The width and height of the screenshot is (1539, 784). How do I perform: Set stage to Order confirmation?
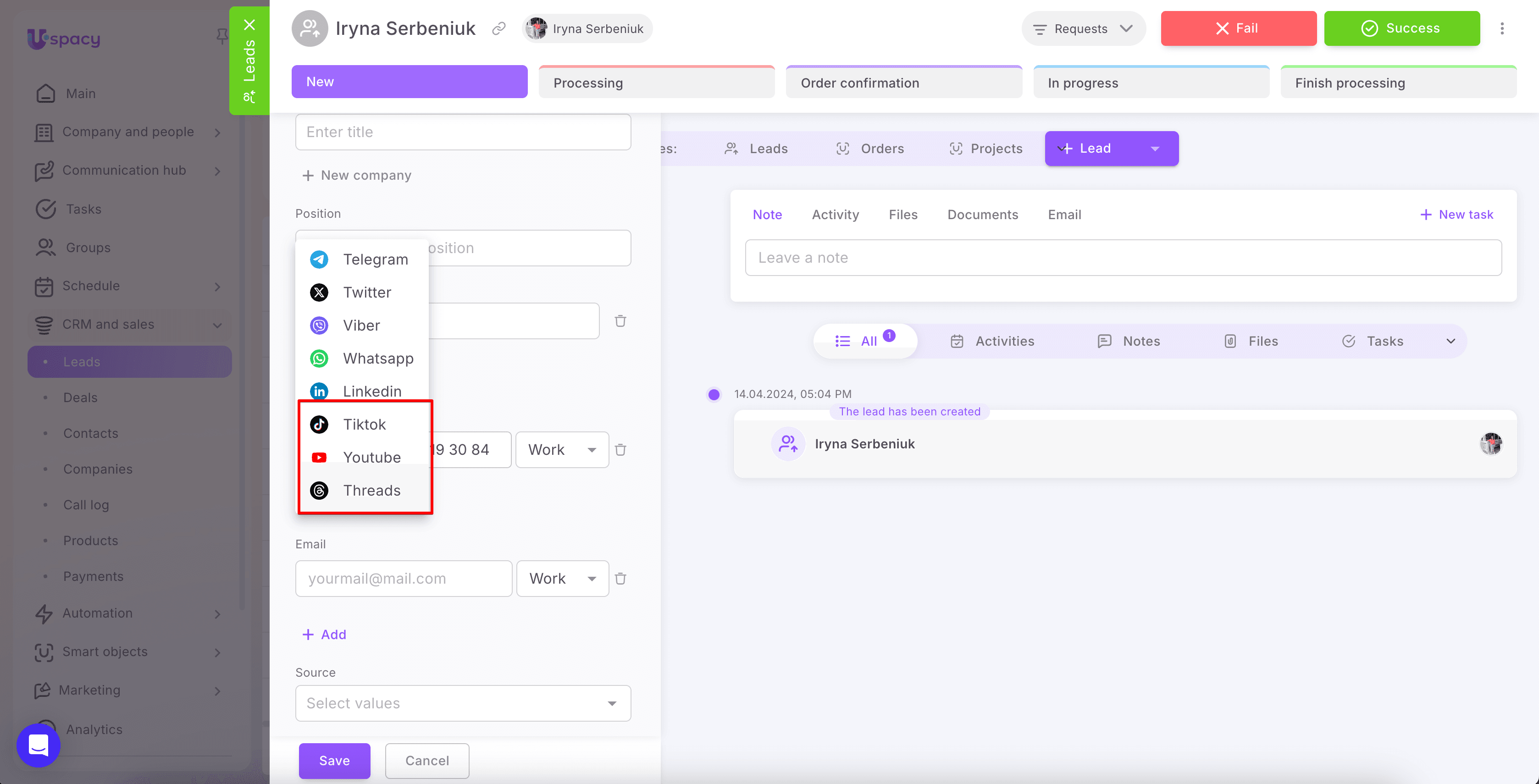tap(904, 82)
